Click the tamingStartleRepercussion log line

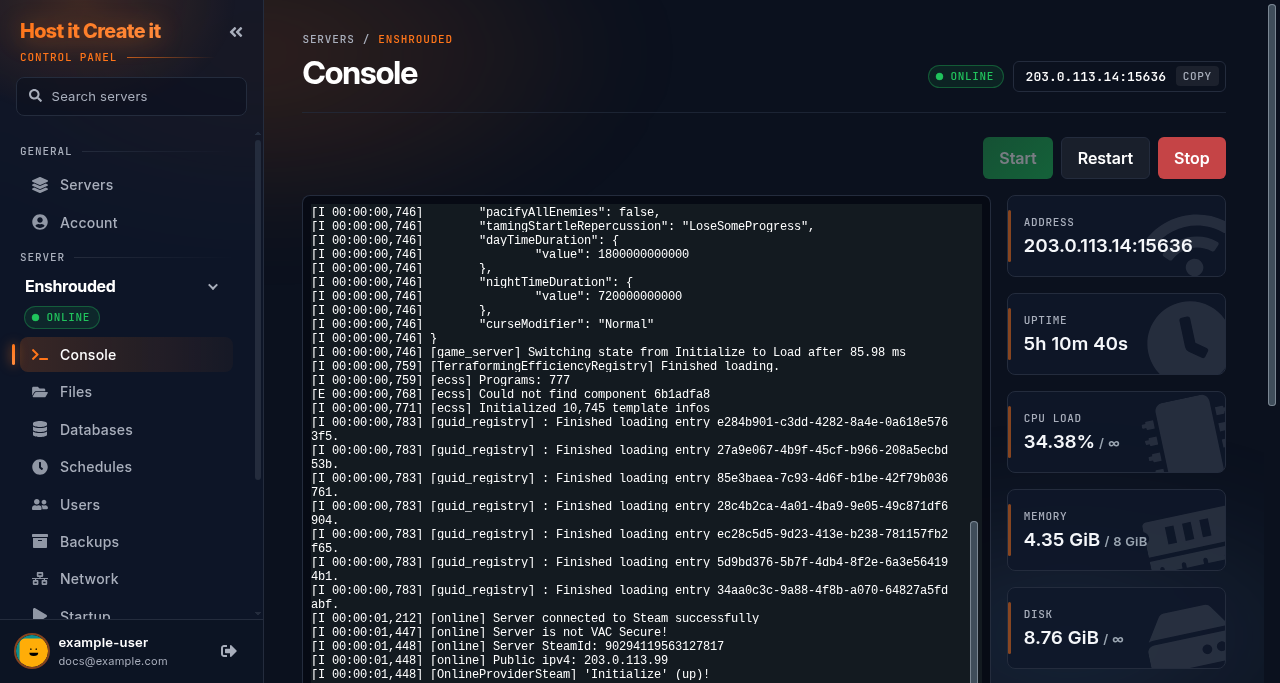(x=563, y=226)
